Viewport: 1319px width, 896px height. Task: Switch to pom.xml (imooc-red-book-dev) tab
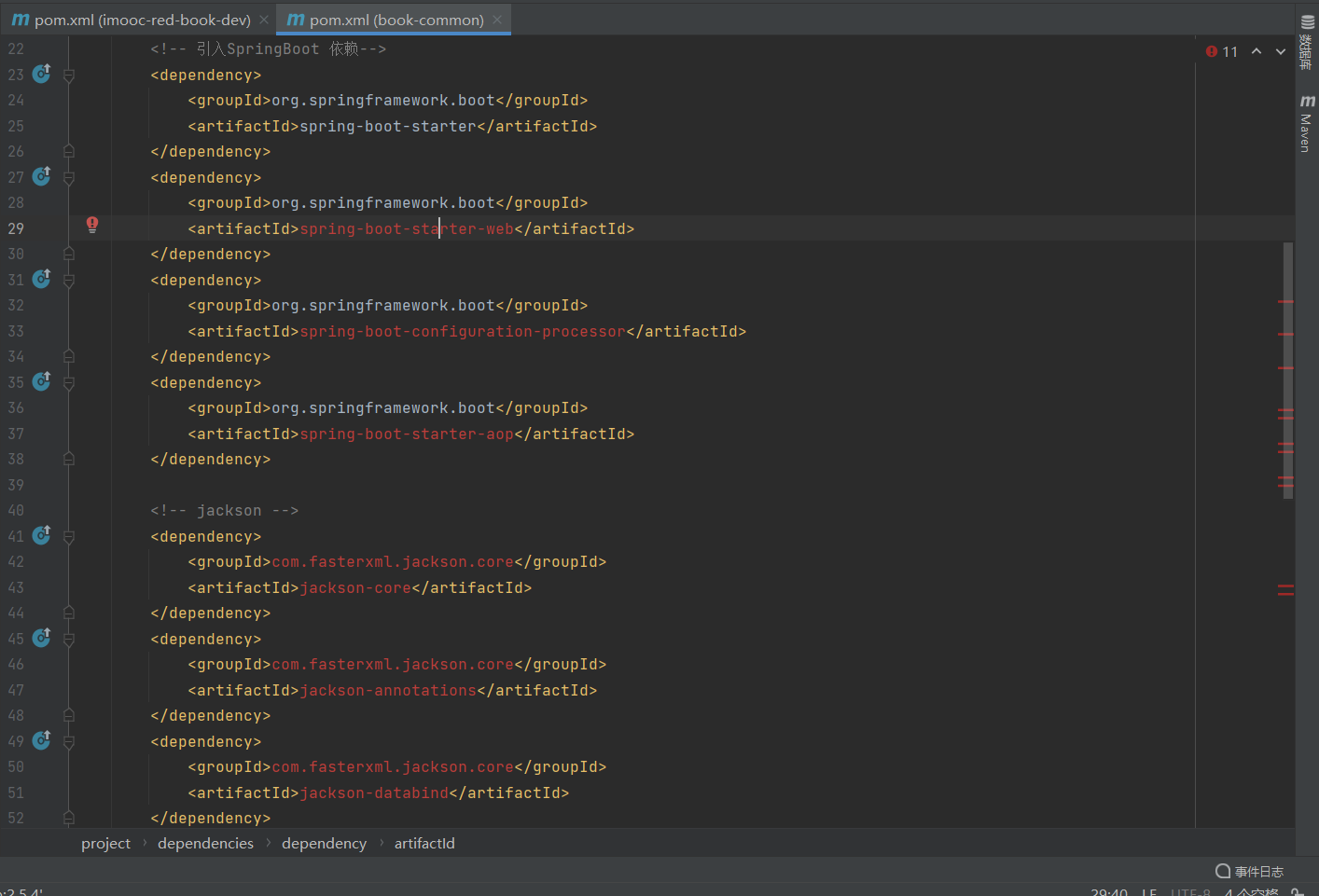(142, 20)
